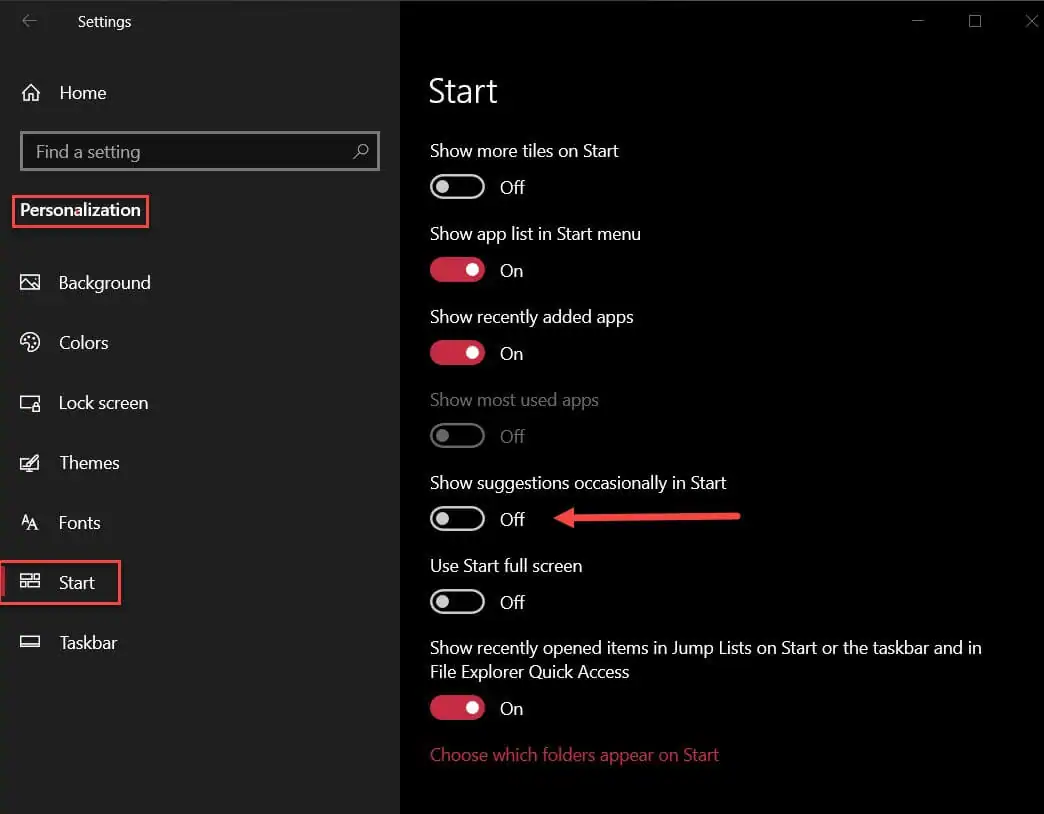
Task: Turn off recently opened items in Jump Lists
Action: pyautogui.click(x=457, y=708)
